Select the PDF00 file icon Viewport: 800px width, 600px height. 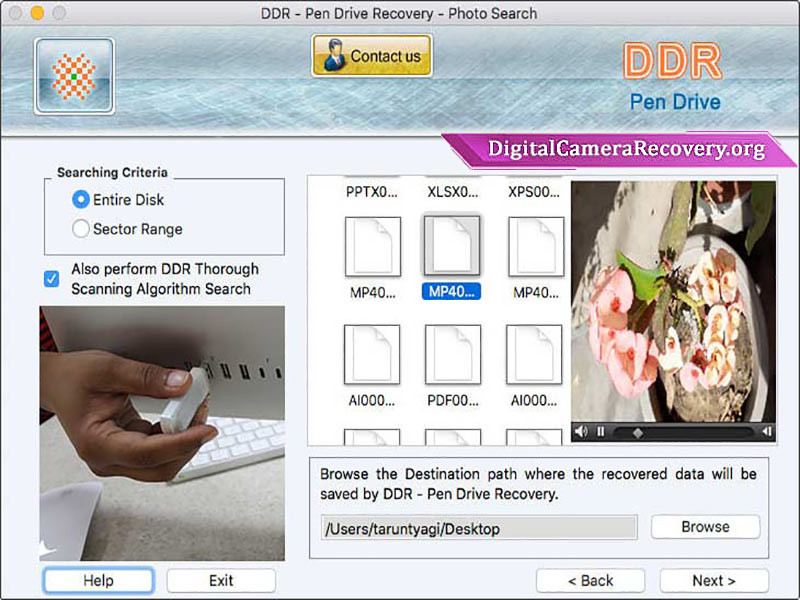pos(453,354)
